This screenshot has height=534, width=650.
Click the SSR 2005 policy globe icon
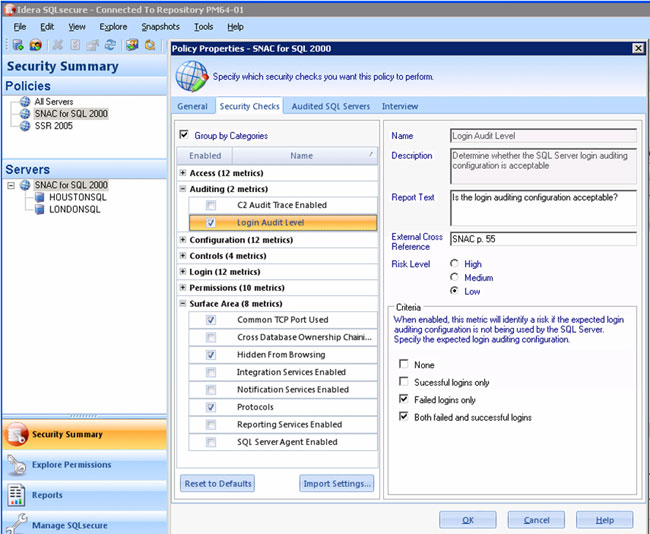click(x=25, y=126)
